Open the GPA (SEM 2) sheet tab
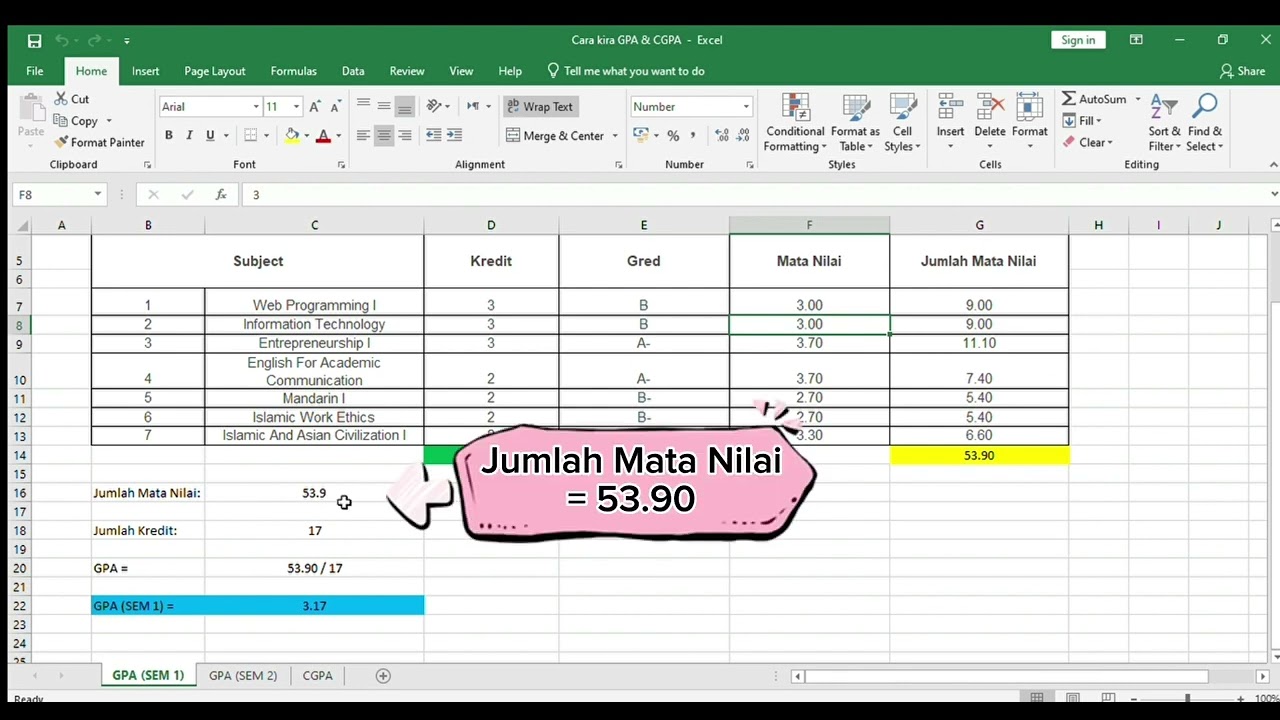Viewport: 1280px width, 720px height. [x=243, y=676]
